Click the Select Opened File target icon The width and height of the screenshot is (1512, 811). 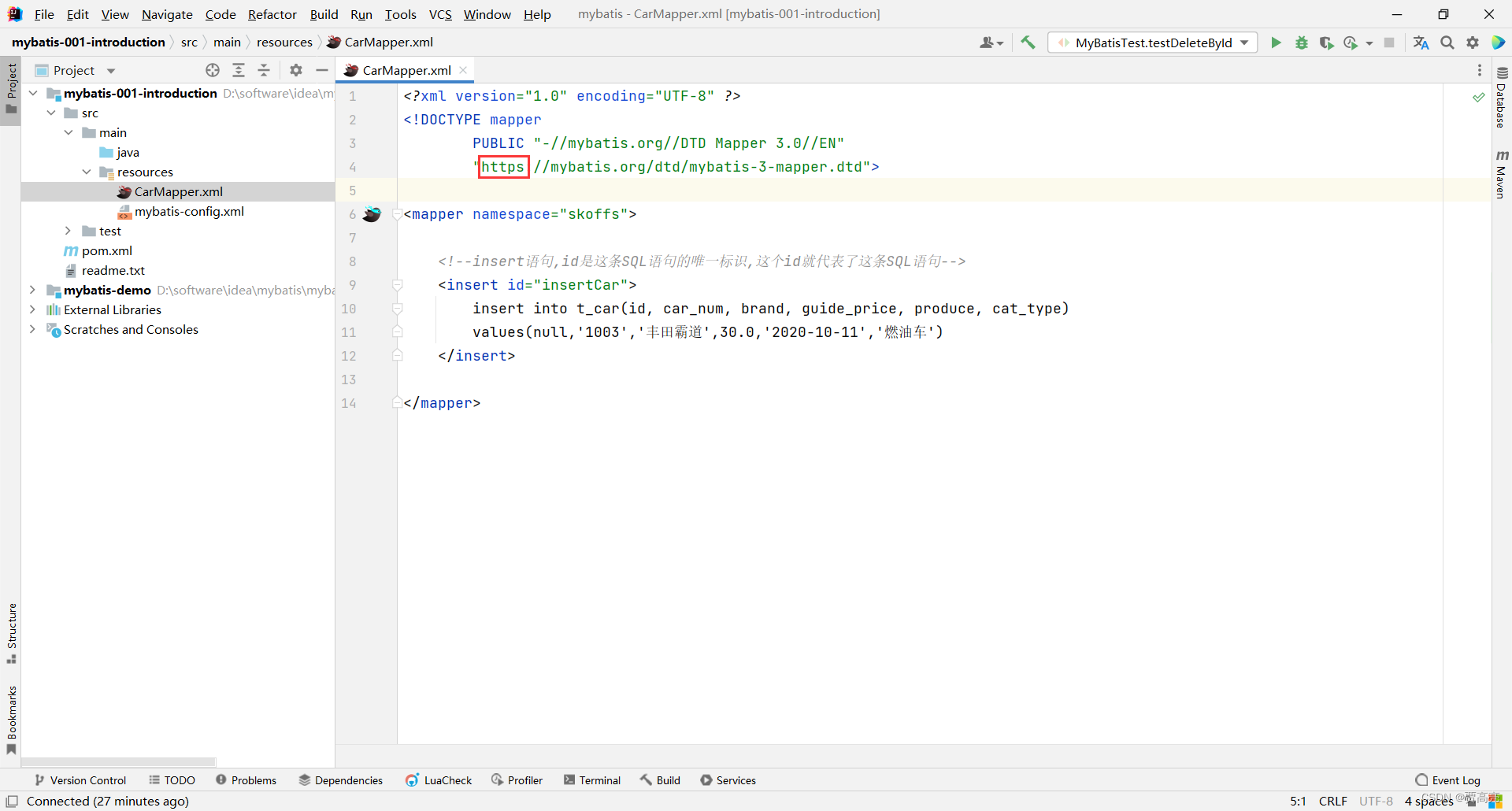[212, 70]
